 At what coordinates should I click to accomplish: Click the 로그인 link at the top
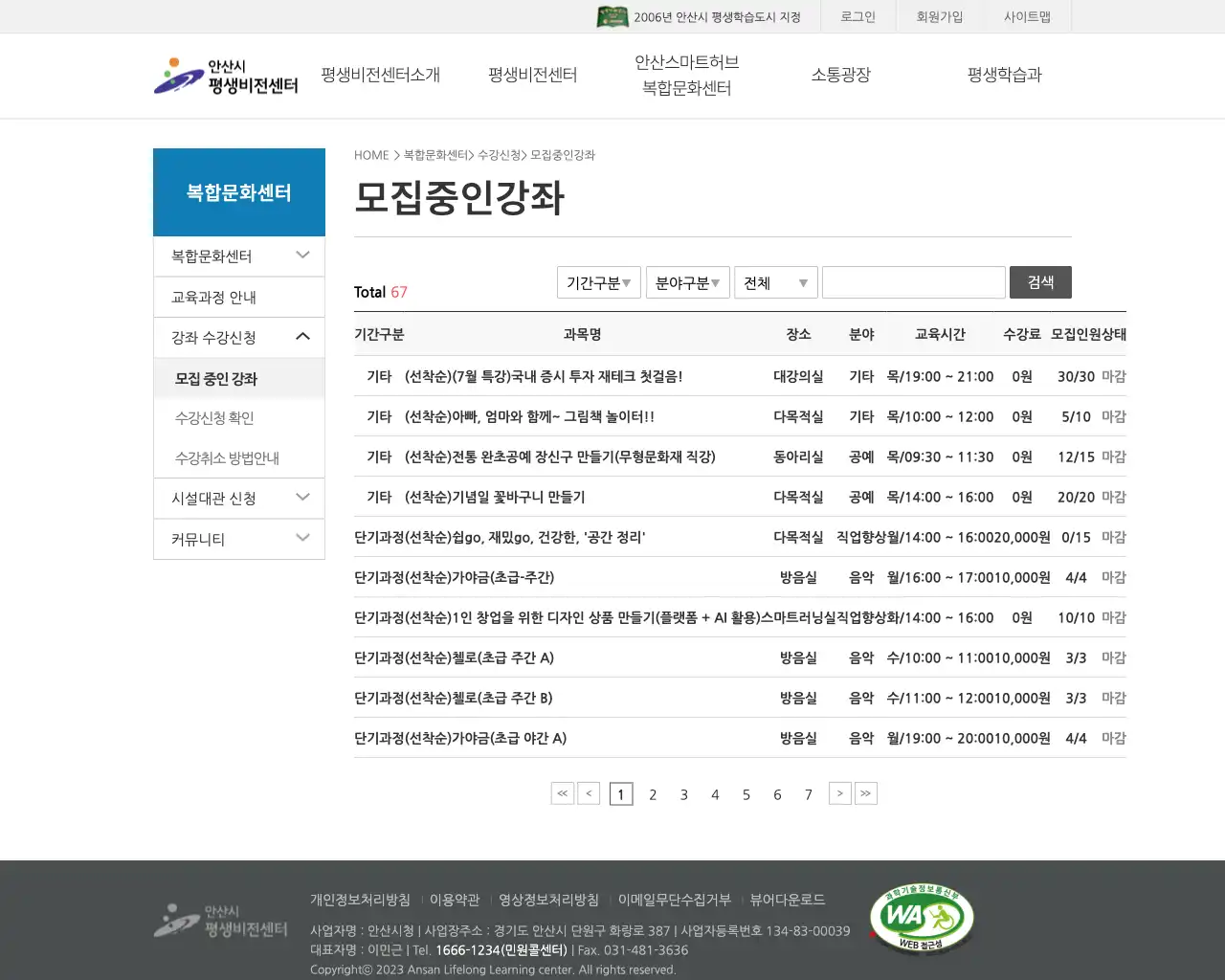coord(857,16)
